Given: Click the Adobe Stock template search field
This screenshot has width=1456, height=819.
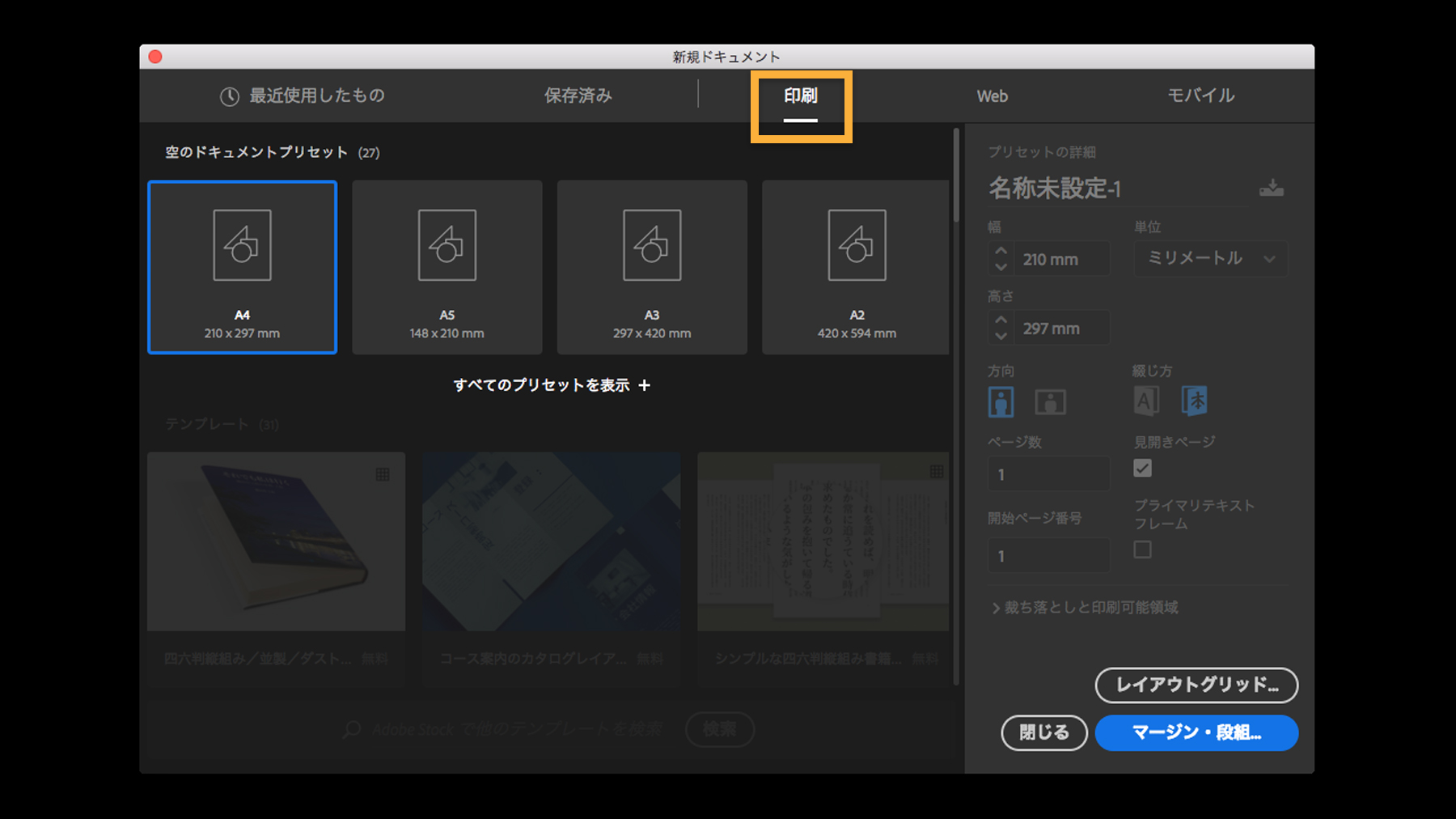Looking at the screenshot, I should coord(518,729).
